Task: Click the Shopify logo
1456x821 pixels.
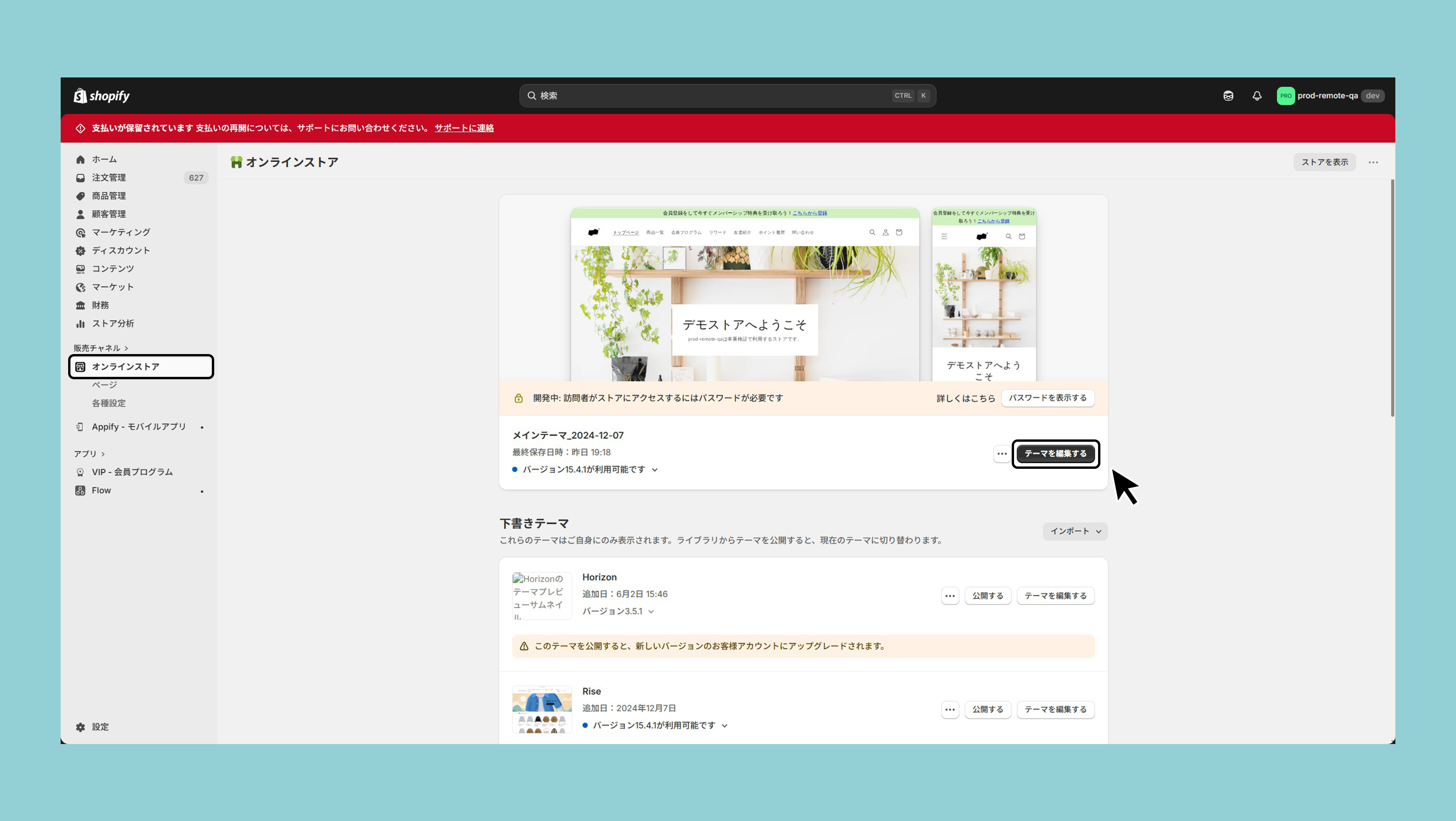Action: coord(102,96)
